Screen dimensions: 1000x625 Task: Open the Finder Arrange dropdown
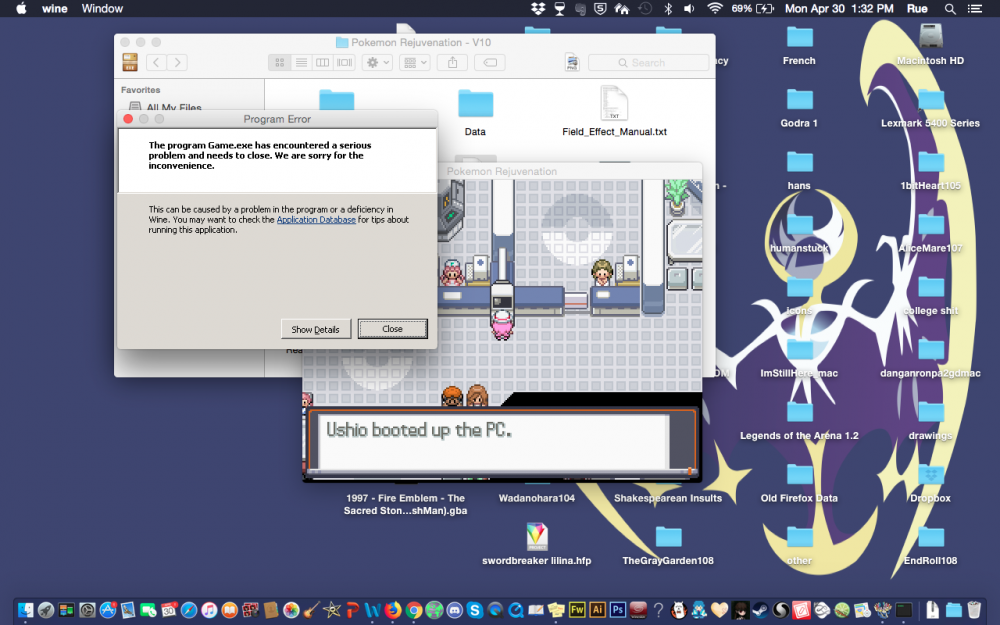(415, 62)
